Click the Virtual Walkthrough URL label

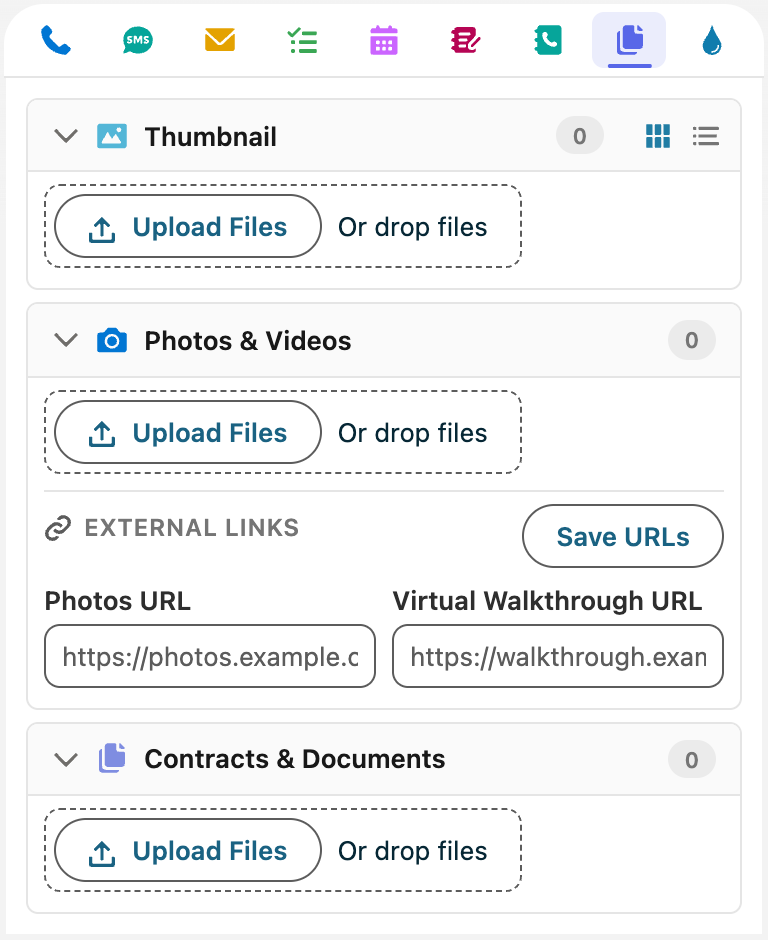coord(547,601)
